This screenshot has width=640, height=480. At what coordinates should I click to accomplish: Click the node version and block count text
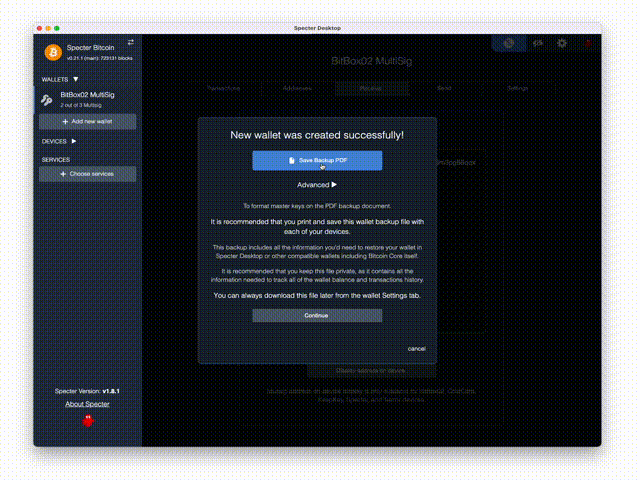click(100, 58)
